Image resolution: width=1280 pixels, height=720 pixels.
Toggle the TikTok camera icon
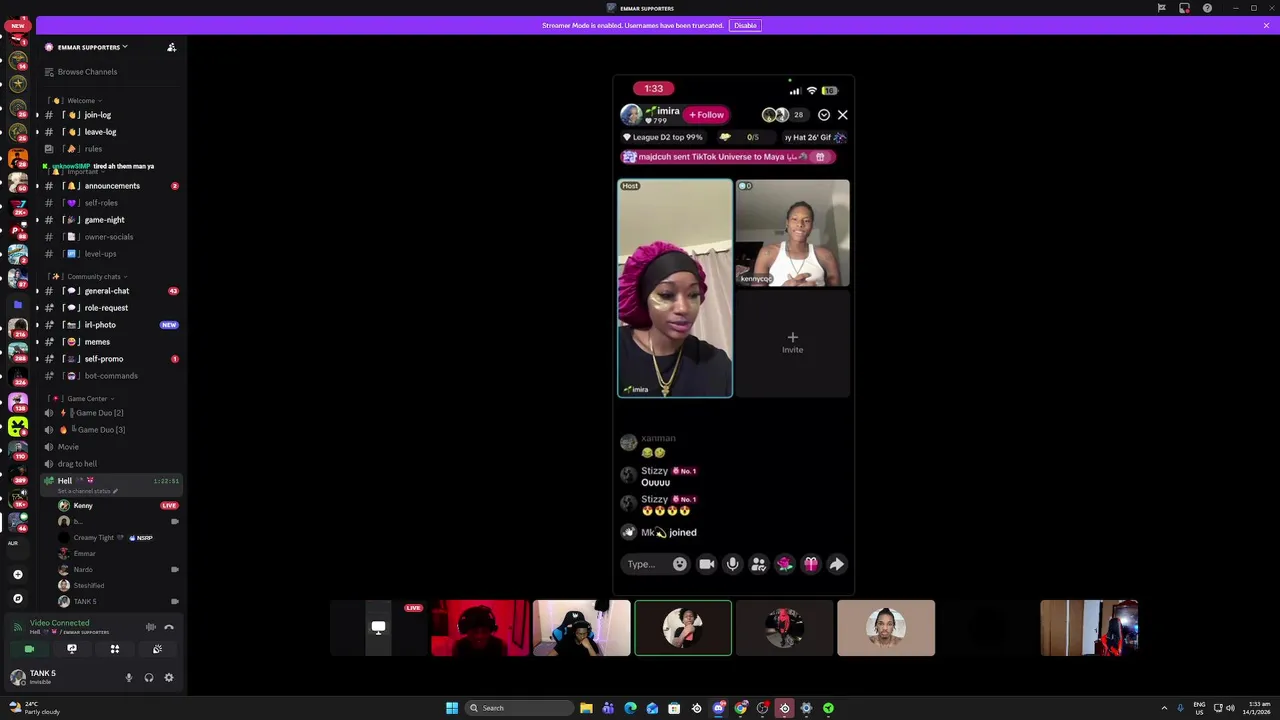(x=707, y=564)
